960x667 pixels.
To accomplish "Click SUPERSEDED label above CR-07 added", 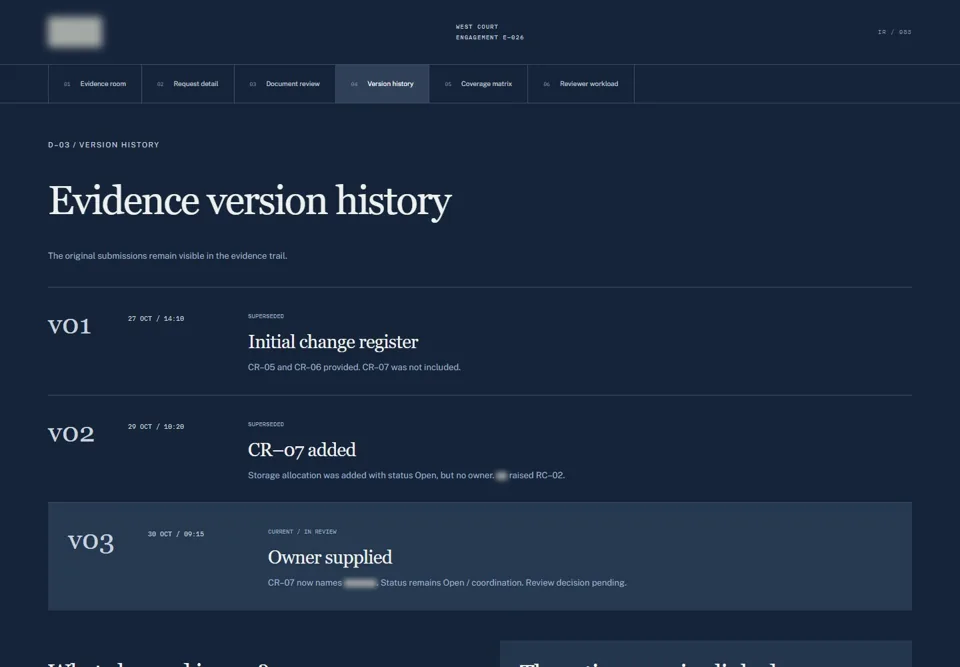I will (266, 424).
